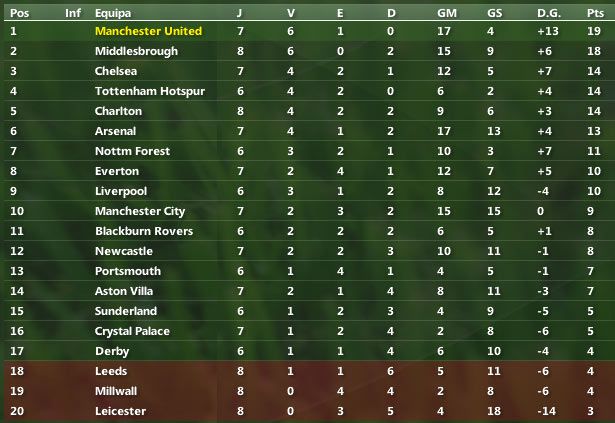View the Arsenal club page
Screen dimensions: 615x423
[x=117, y=131]
